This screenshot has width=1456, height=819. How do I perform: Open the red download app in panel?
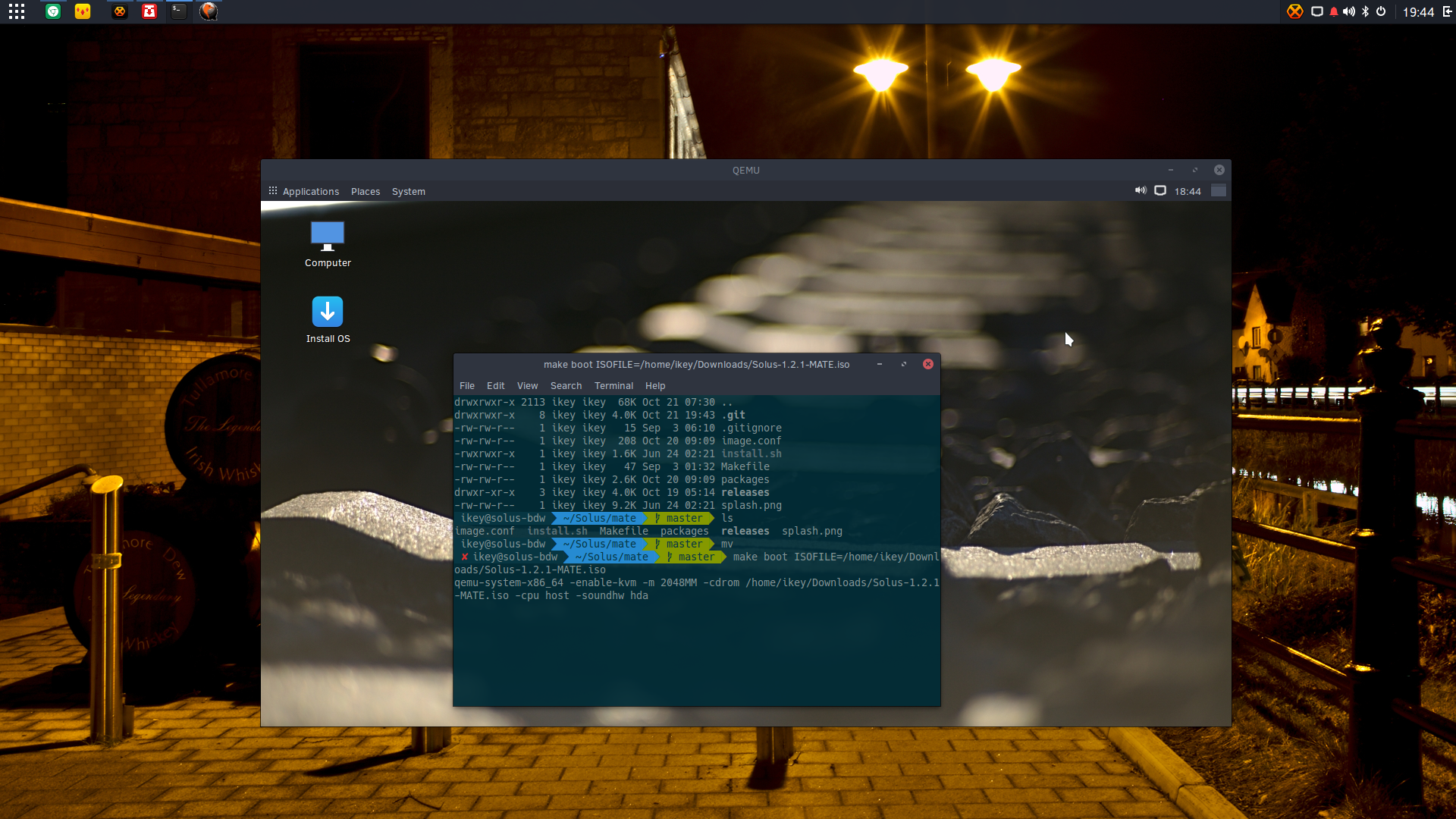149,11
